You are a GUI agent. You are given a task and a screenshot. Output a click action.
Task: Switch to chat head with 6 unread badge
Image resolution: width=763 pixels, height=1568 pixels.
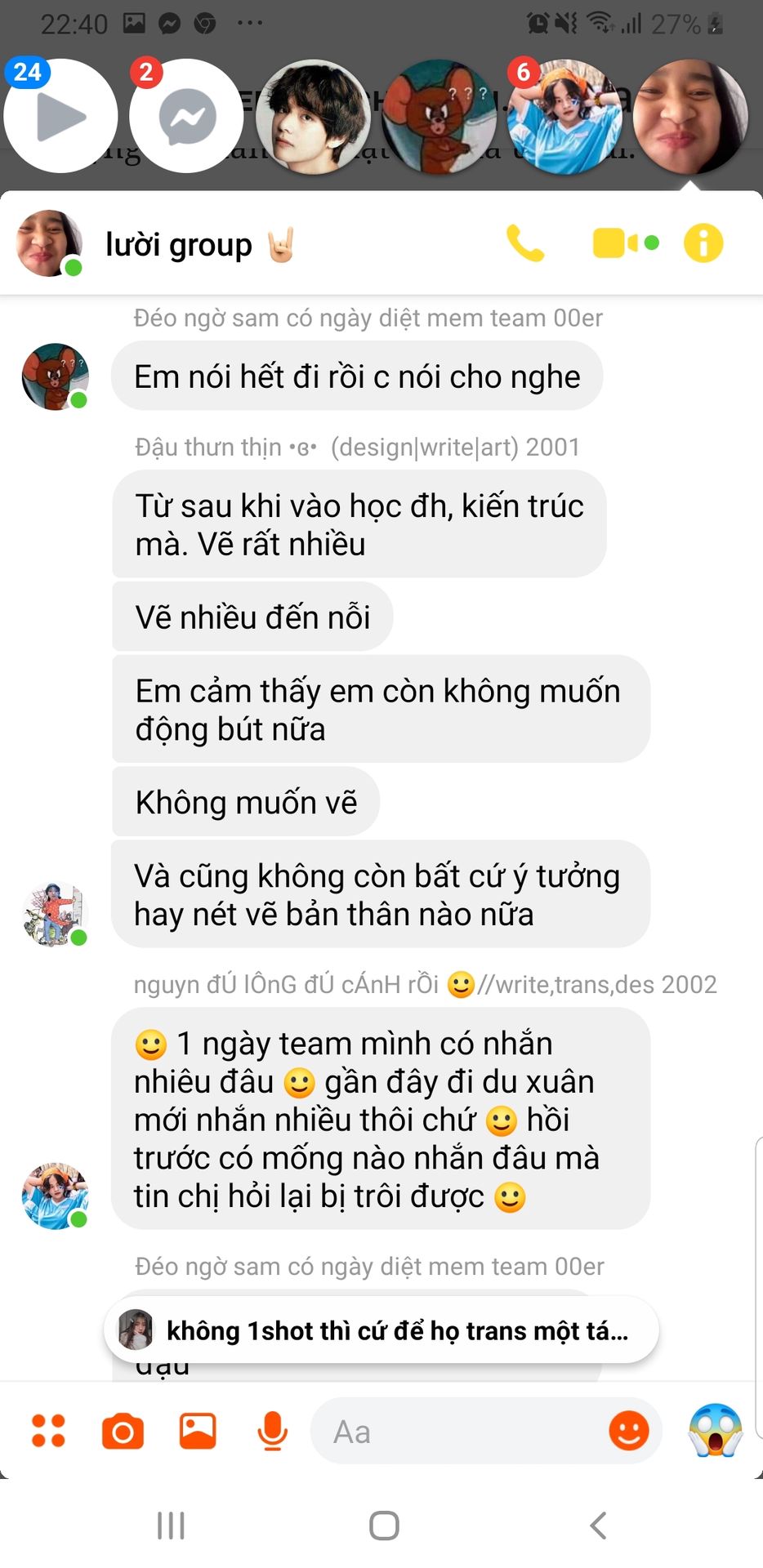click(x=564, y=116)
